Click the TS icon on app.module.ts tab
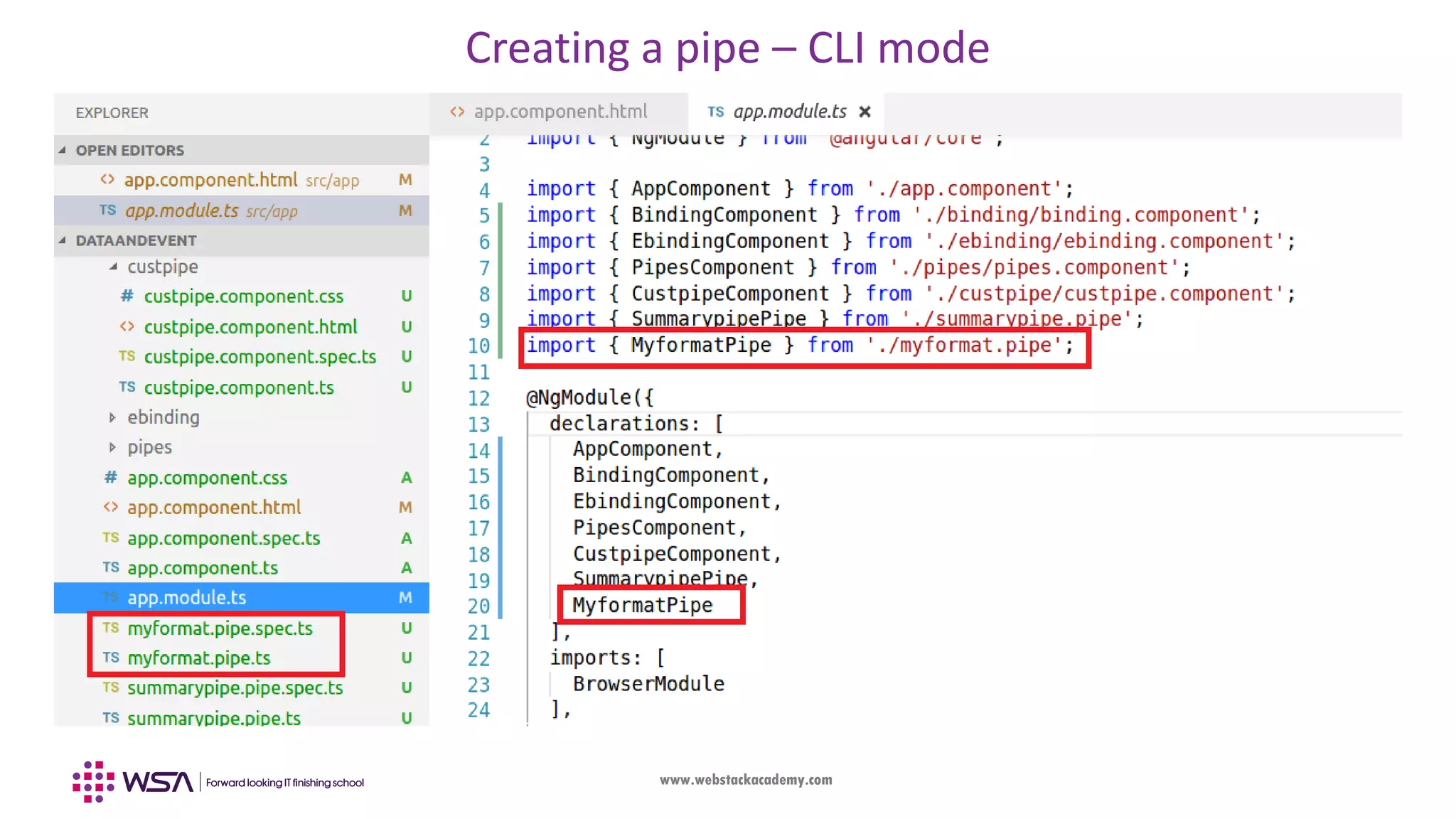Viewport: 1456px width, 819px height. click(715, 112)
